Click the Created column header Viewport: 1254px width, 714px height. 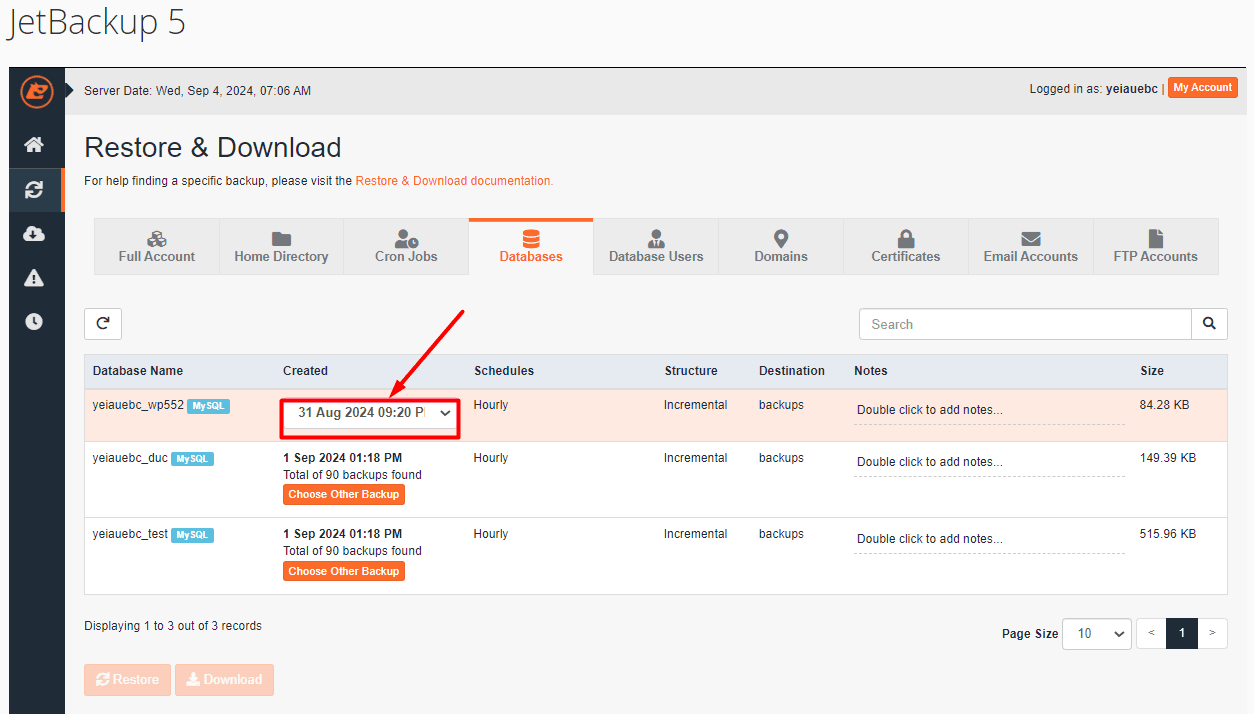(x=305, y=371)
